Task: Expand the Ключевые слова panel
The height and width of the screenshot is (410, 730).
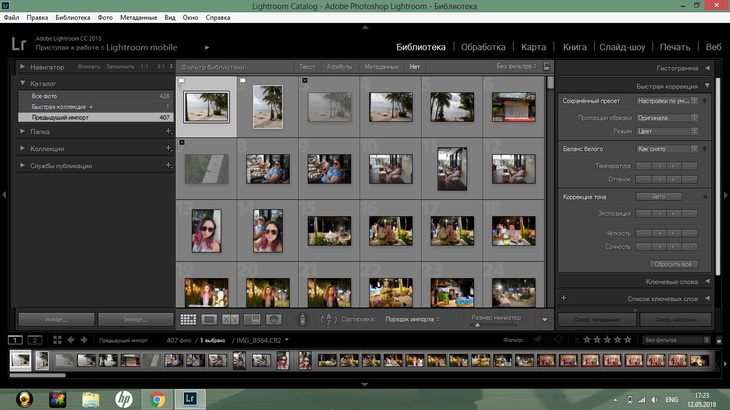Action: pos(708,281)
